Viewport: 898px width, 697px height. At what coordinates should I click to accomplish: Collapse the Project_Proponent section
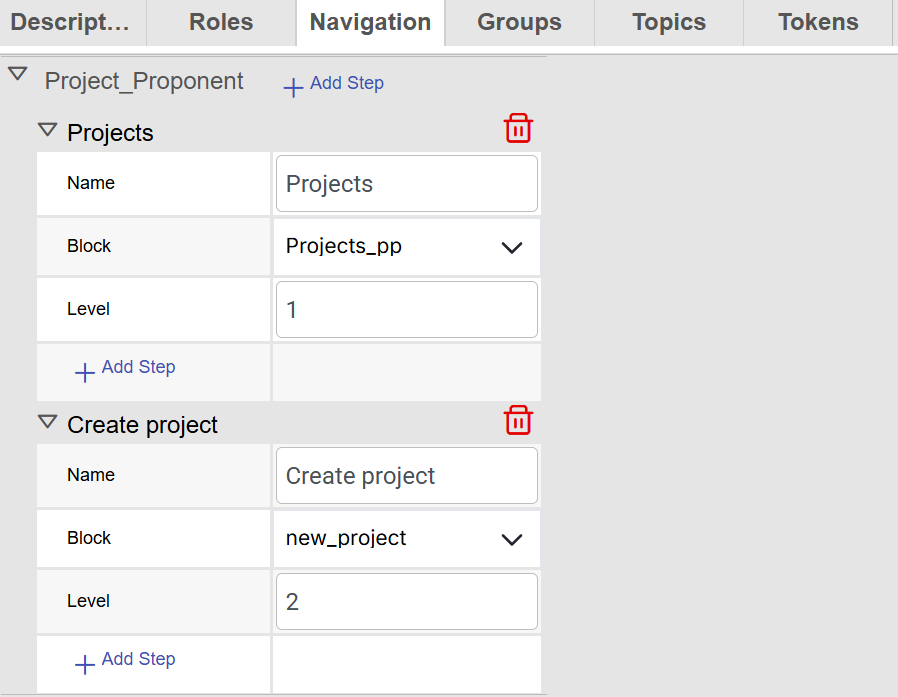(17, 74)
